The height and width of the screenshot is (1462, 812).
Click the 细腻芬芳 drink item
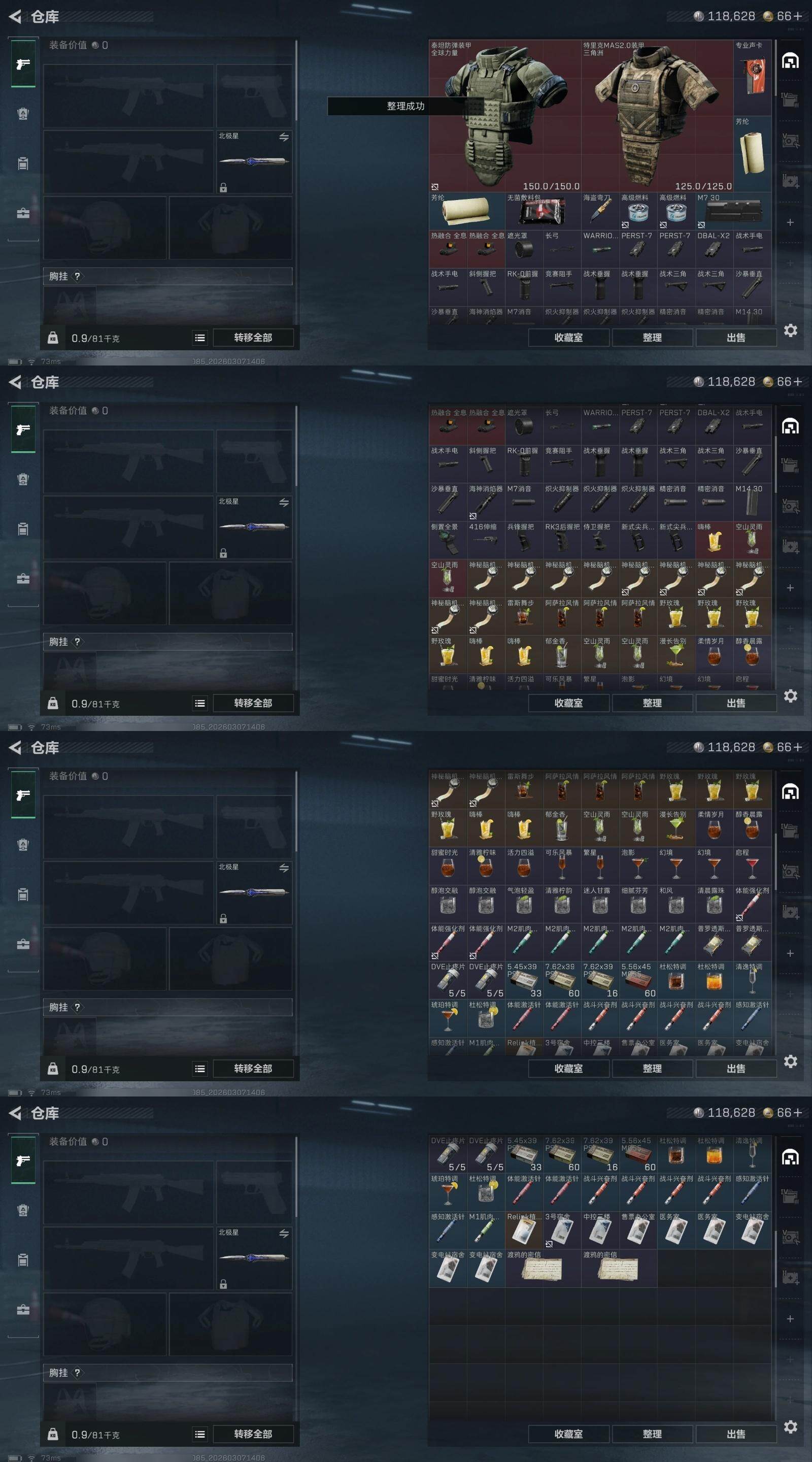[638, 904]
